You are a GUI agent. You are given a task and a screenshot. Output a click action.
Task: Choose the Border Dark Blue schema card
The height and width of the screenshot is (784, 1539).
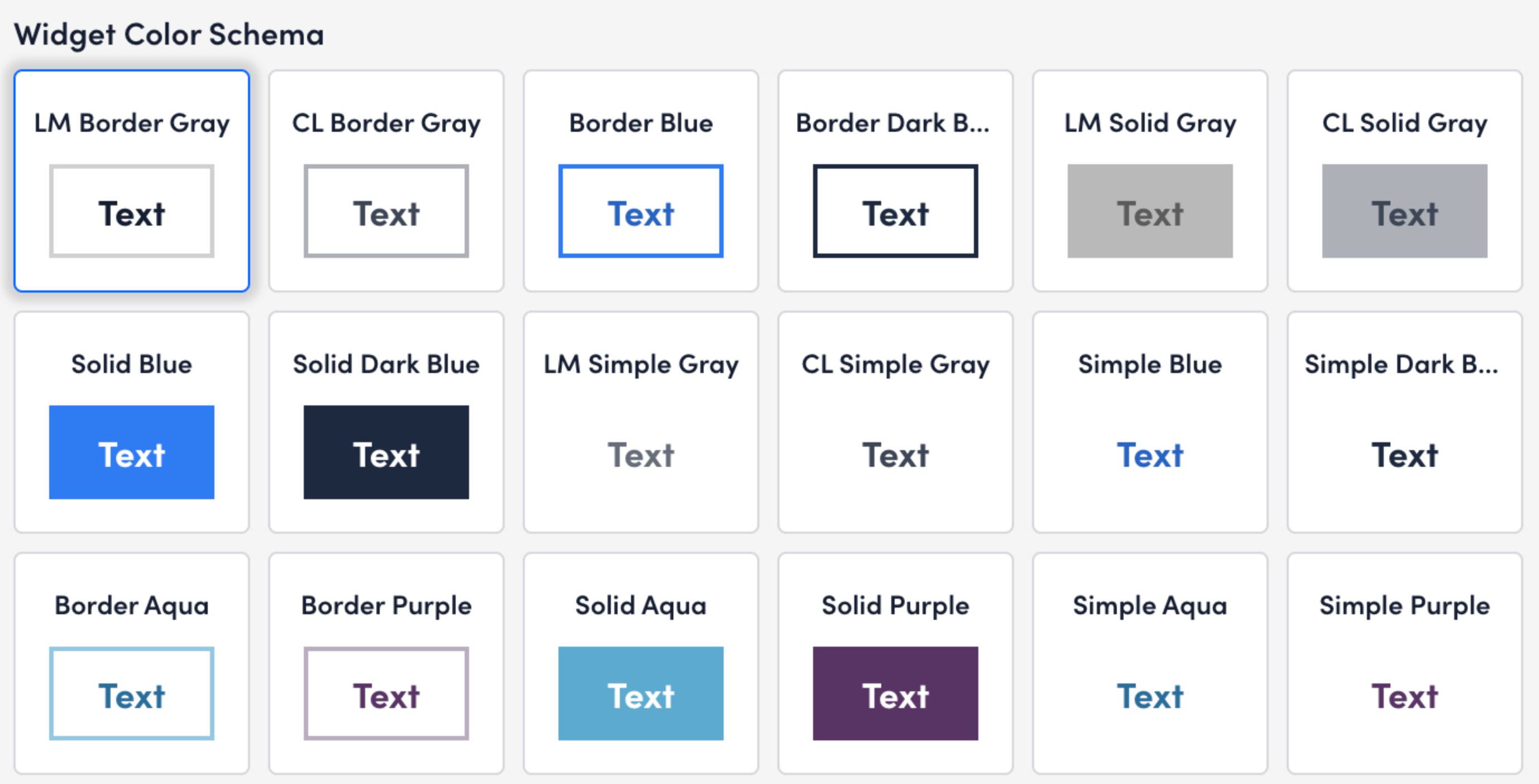(x=895, y=181)
